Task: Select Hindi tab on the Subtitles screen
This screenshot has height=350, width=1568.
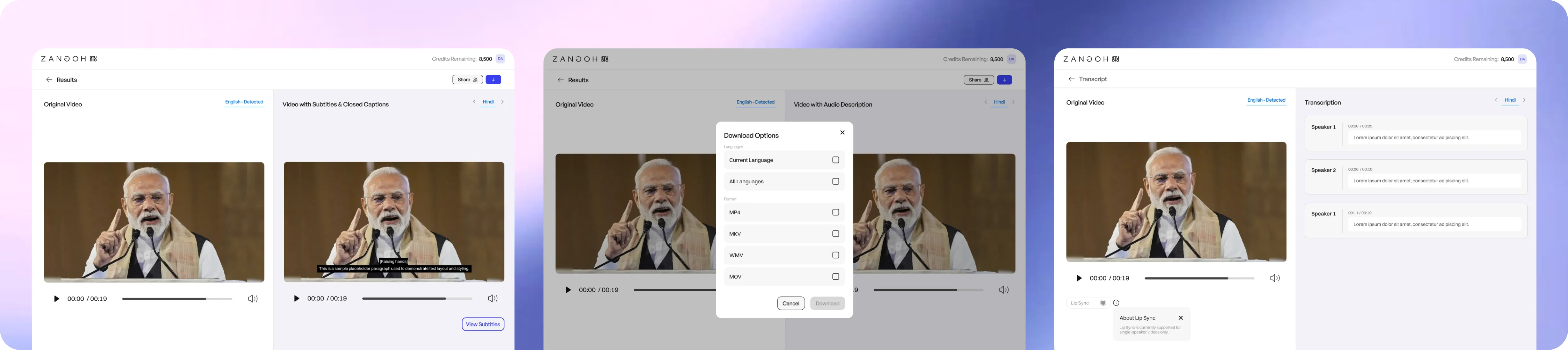Action: tap(488, 102)
